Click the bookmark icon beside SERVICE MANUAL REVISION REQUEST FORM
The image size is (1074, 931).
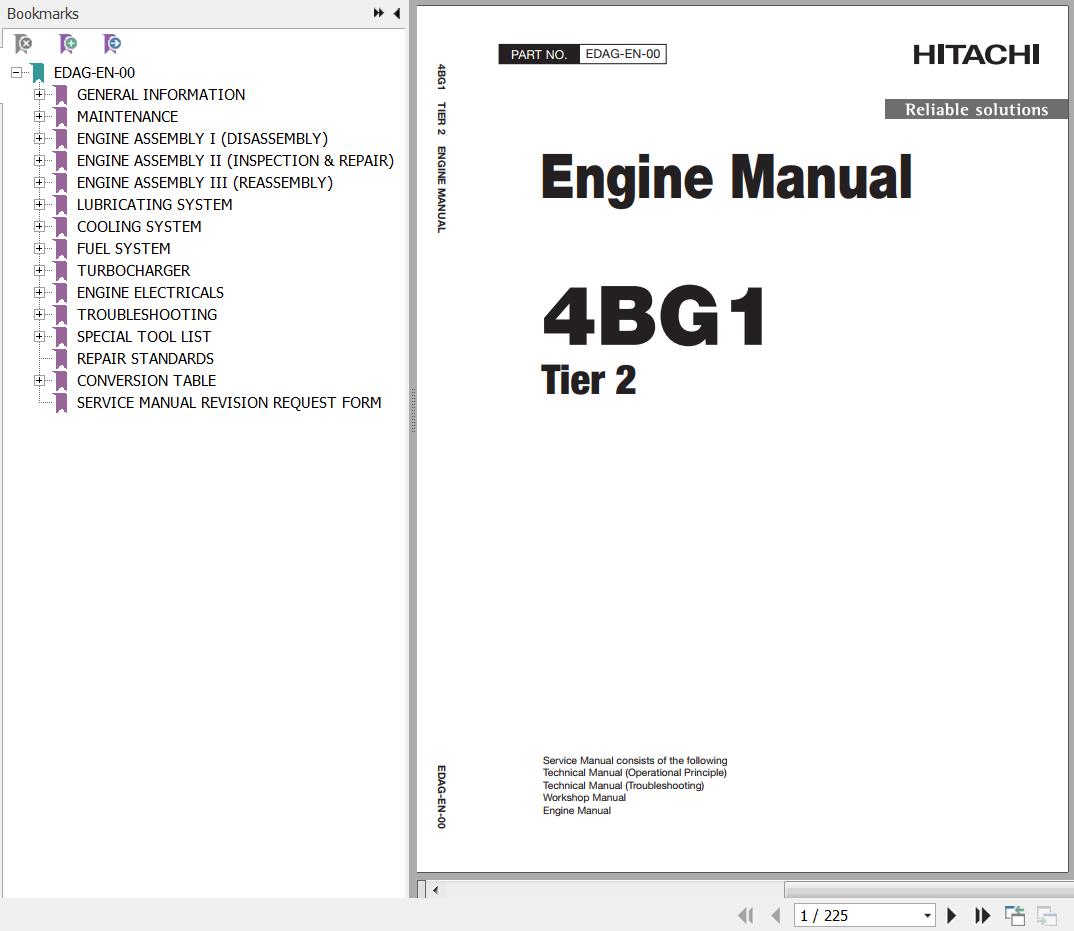tap(61, 403)
